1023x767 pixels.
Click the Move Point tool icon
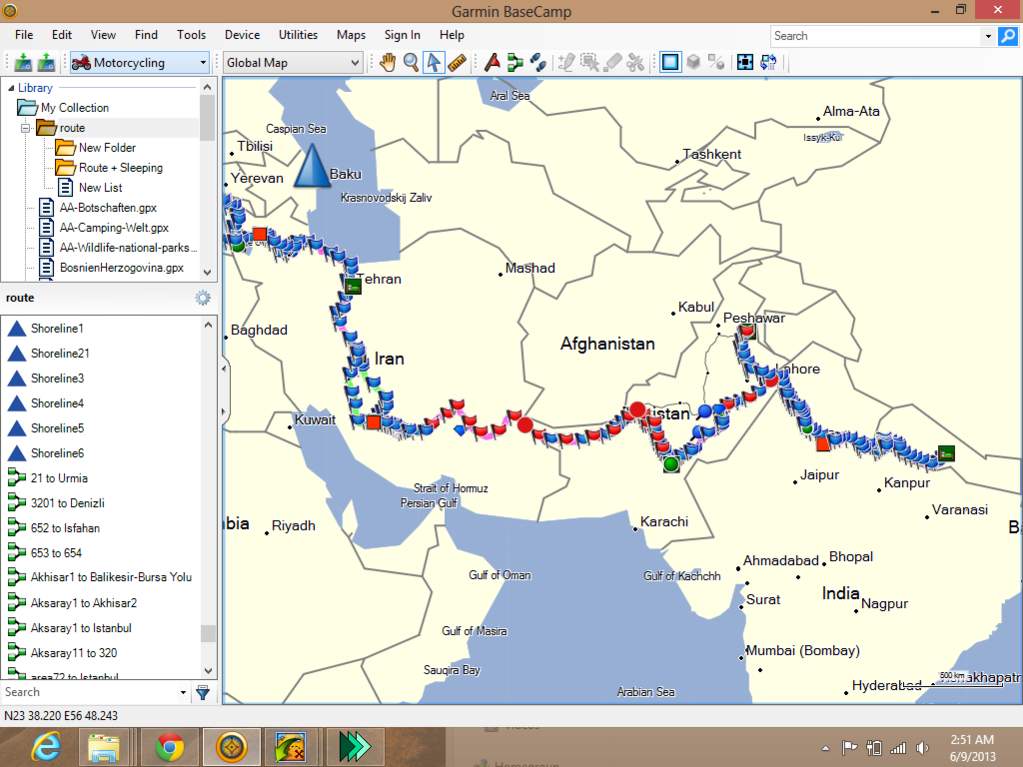point(589,63)
